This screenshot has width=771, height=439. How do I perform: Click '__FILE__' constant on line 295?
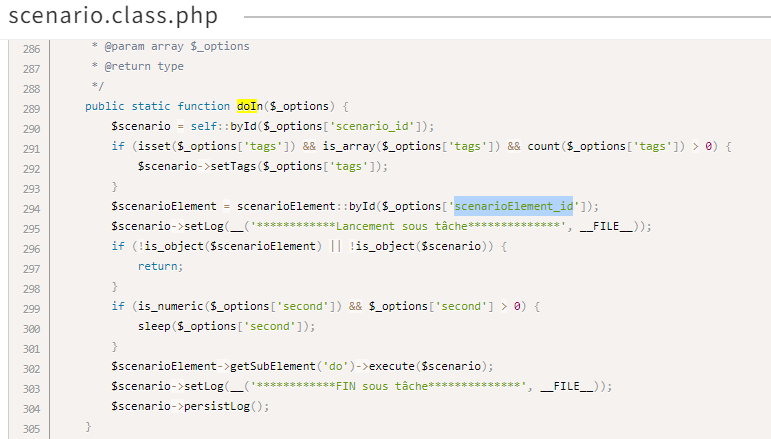(606, 226)
